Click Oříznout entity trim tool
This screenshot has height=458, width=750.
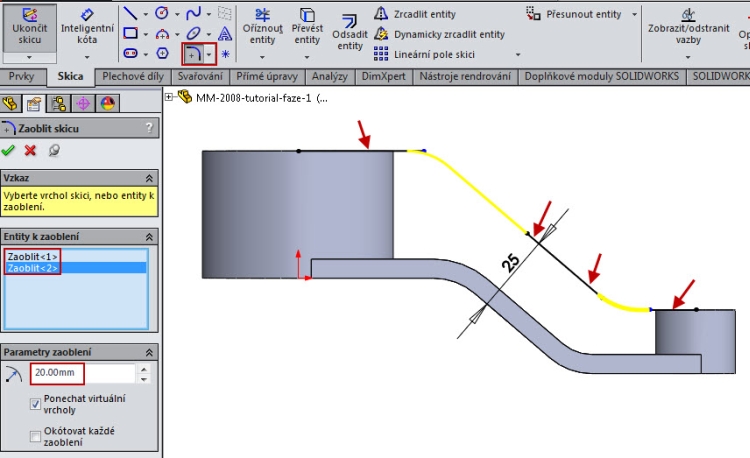[263, 27]
